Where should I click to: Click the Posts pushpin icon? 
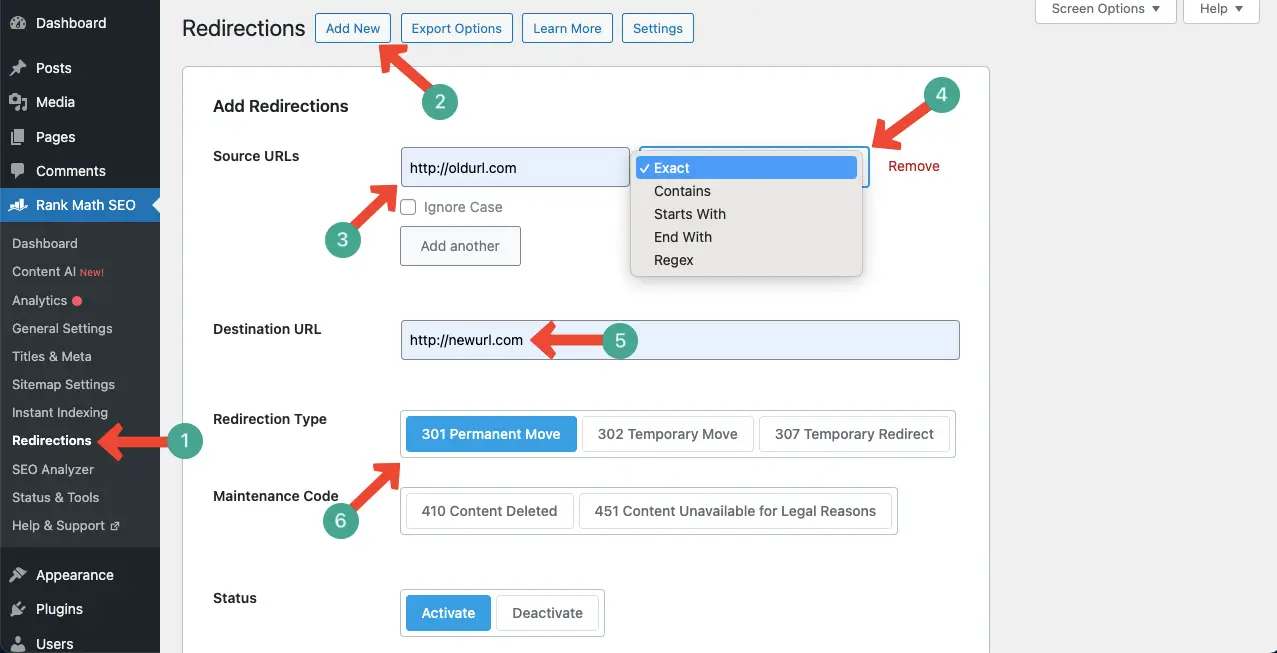point(18,68)
